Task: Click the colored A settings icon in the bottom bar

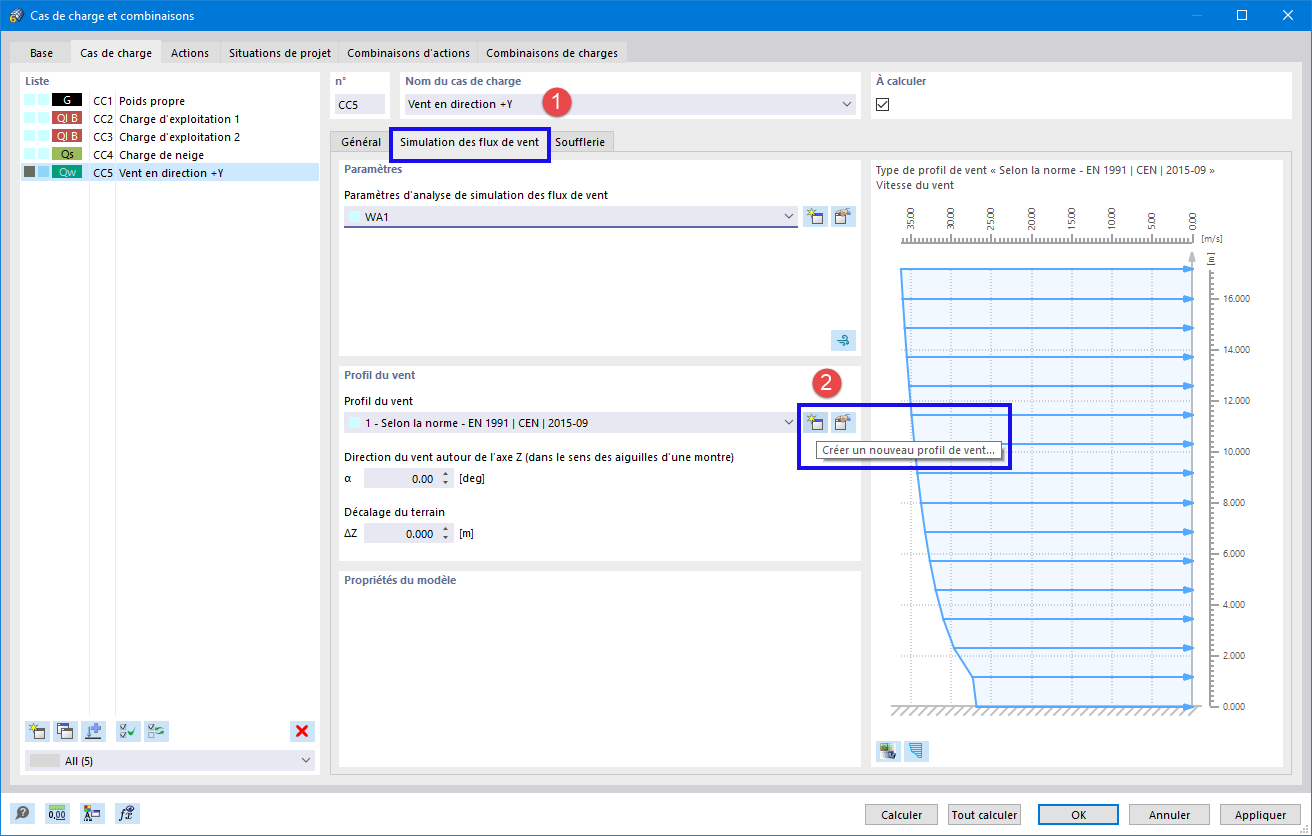Action: 92,814
